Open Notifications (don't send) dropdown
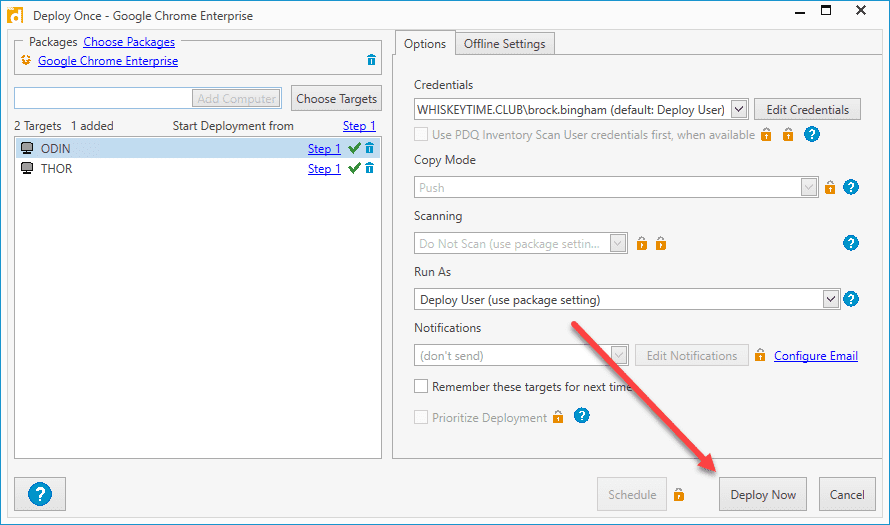Viewport: 890px width, 525px height. click(619, 356)
